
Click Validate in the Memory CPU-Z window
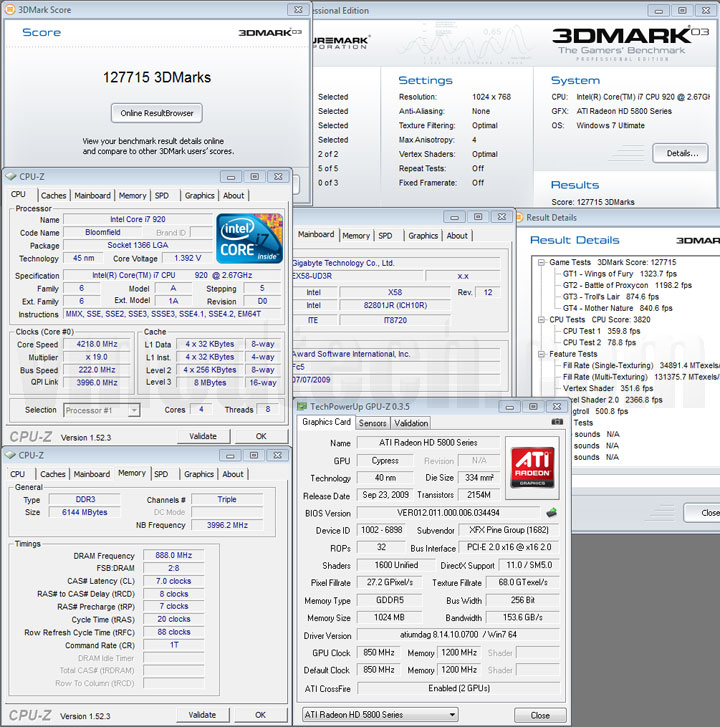203,715
